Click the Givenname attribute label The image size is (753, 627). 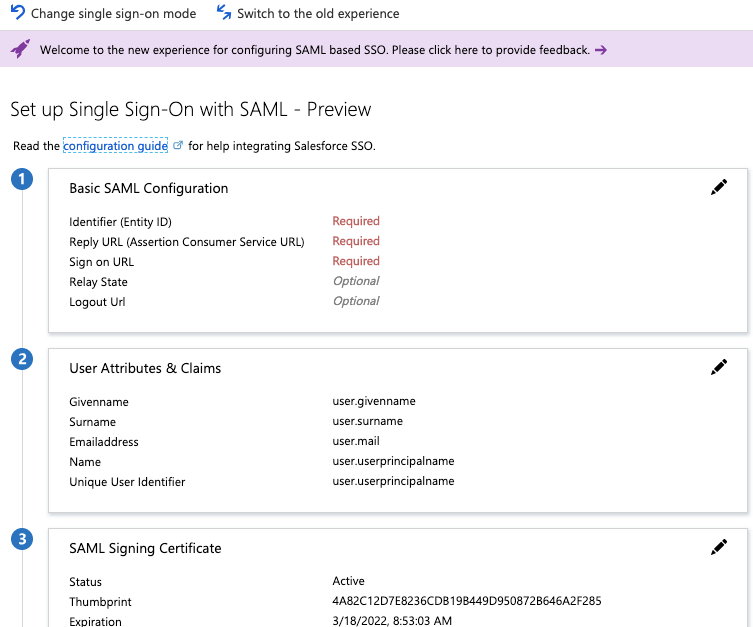click(99, 402)
